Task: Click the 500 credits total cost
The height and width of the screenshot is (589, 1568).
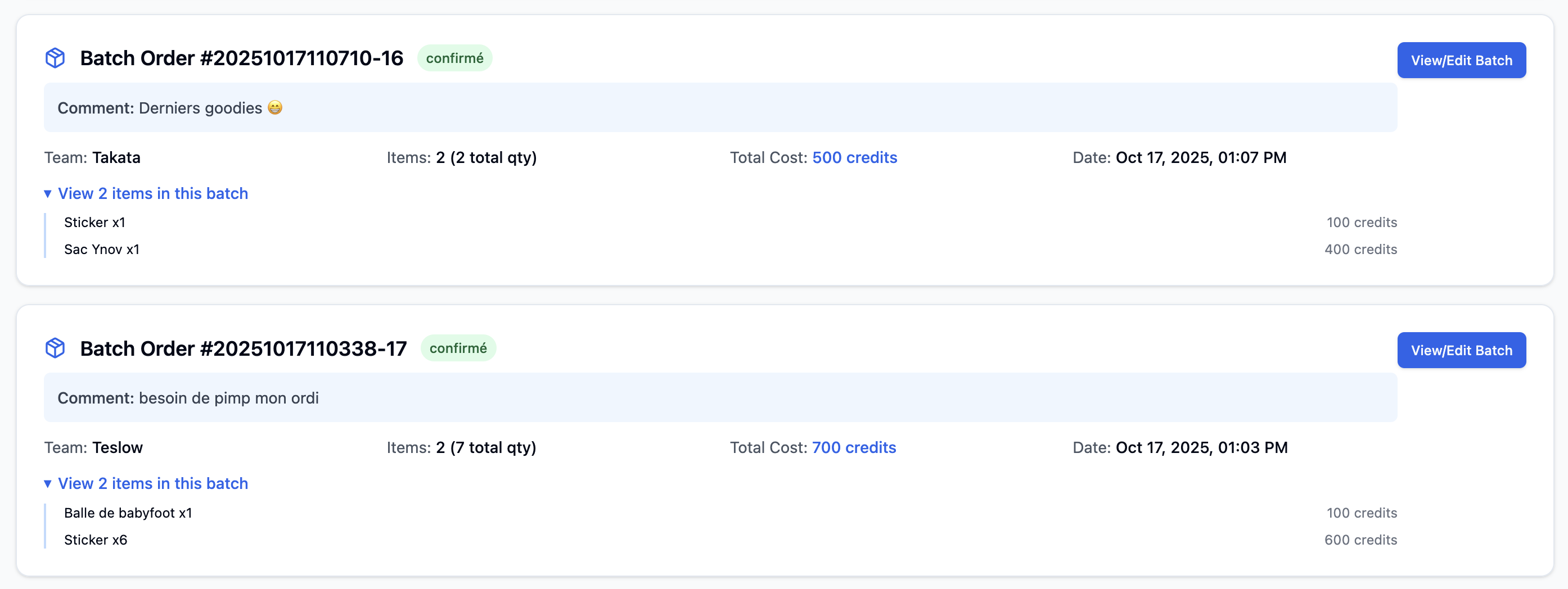Action: (854, 157)
